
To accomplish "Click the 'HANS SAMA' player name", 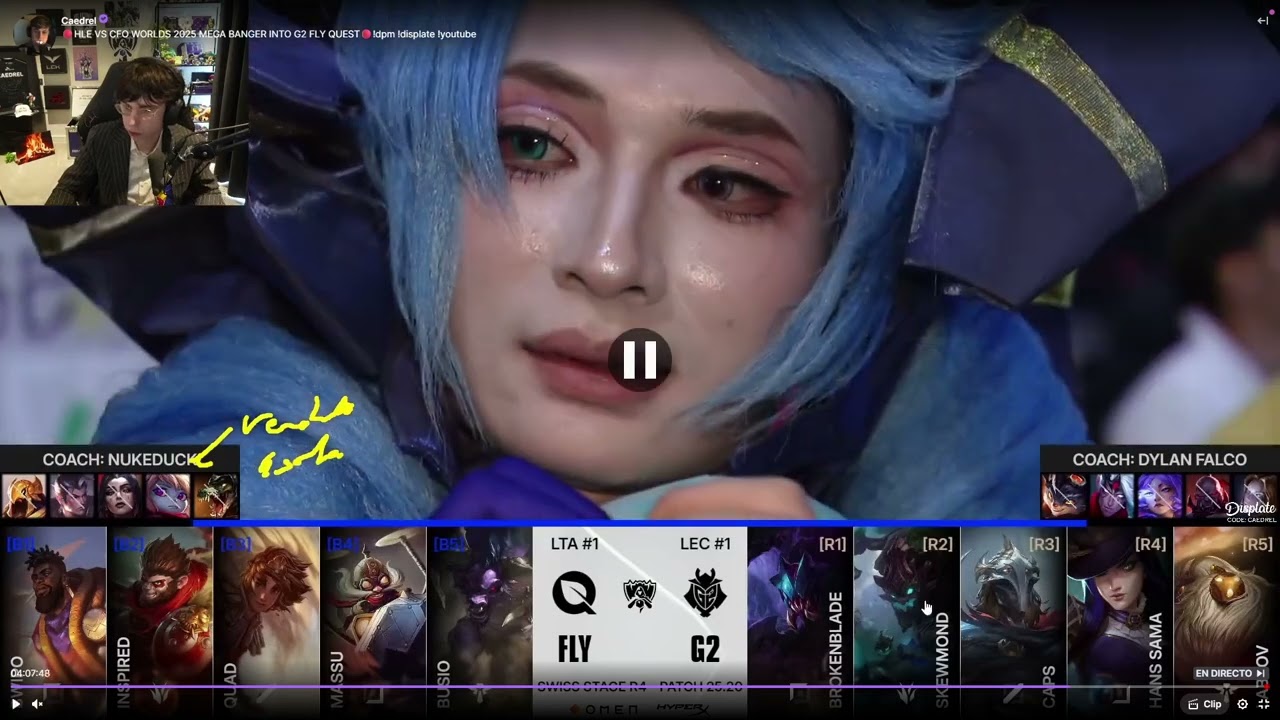I will pyautogui.click(x=1156, y=661).
